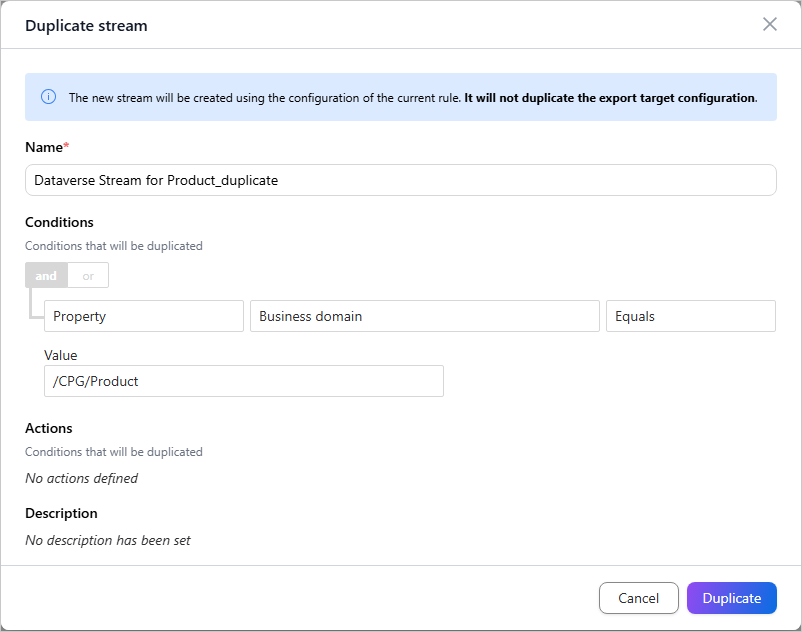Click the 'No description has been set' text
Screen dimensions: 802x632
(x=107, y=540)
